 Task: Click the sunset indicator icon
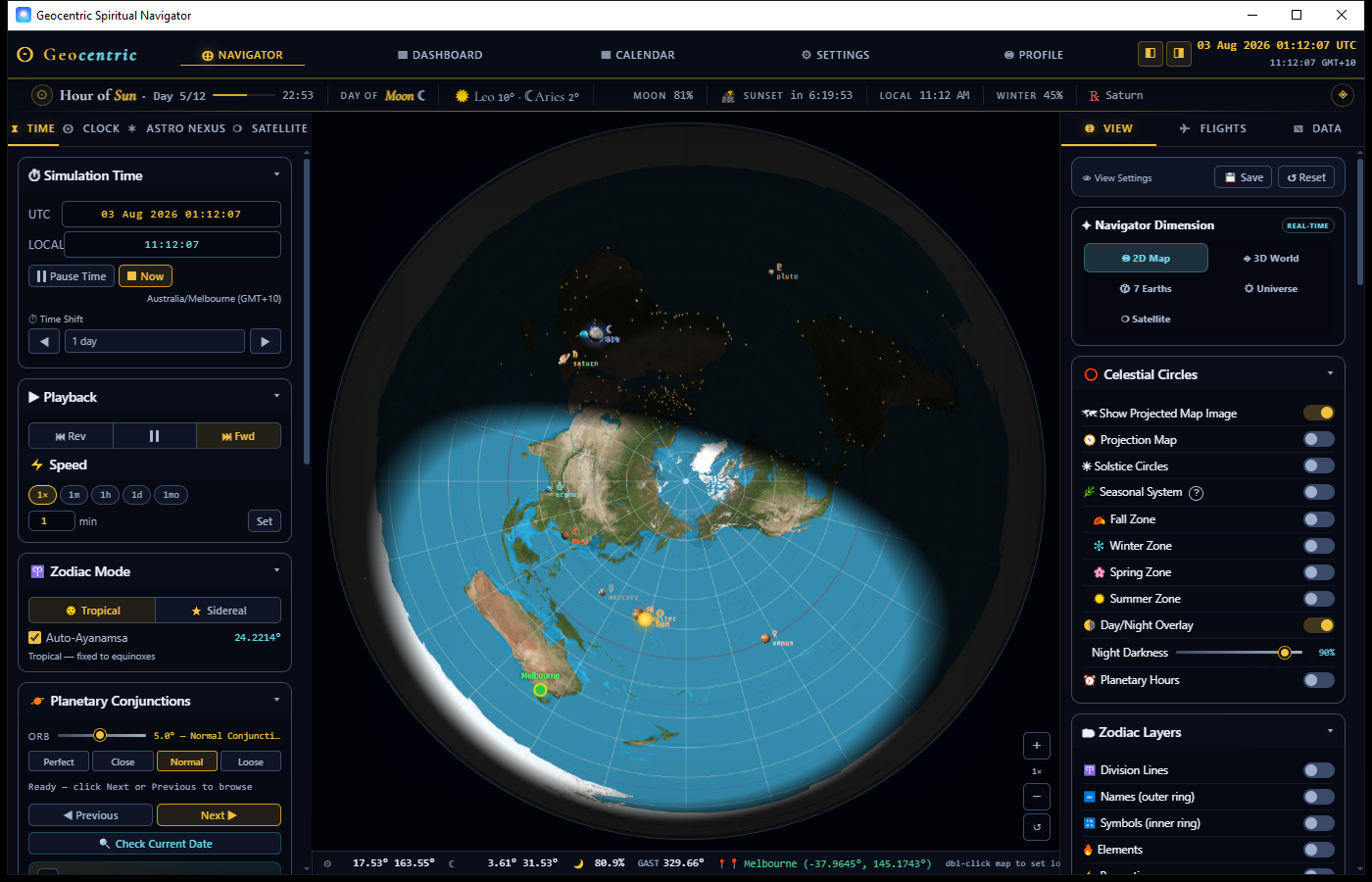coord(728,96)
